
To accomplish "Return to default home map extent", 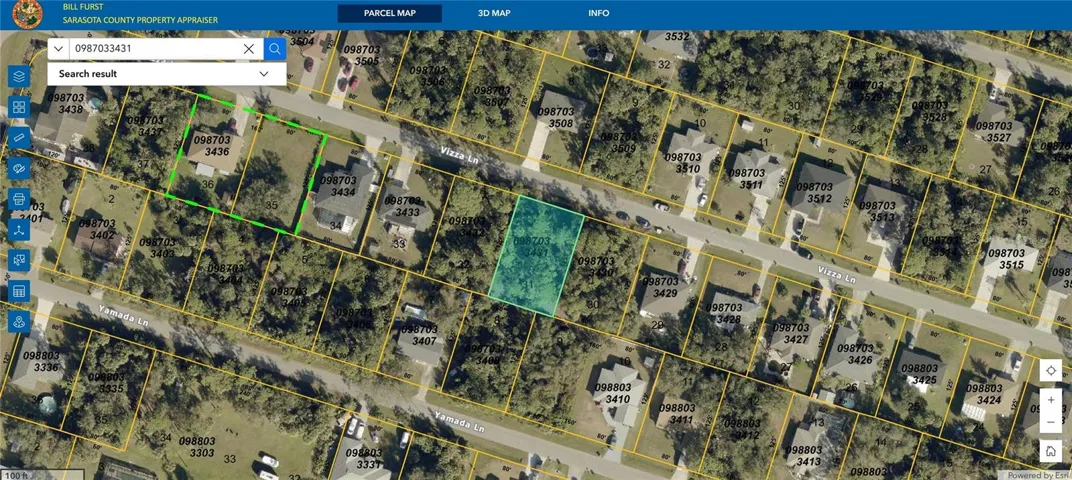I will (1050, 451).
